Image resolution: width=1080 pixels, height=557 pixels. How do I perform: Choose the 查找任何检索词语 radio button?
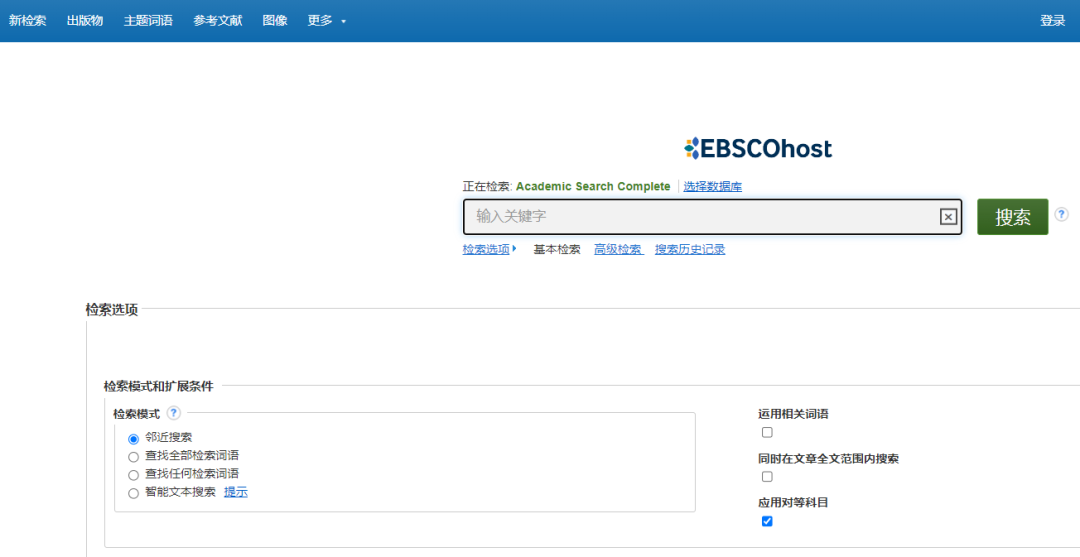pos(134,474)
